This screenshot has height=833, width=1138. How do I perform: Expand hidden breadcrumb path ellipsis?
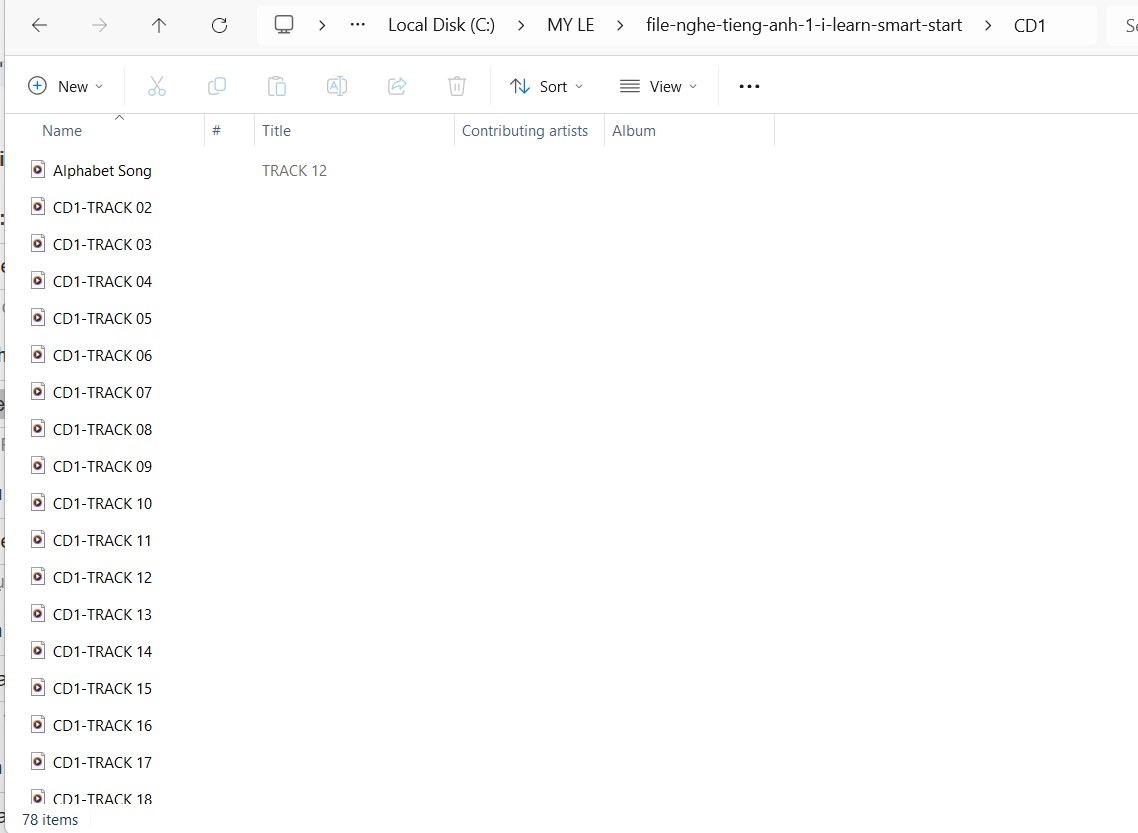click(358, 26)
